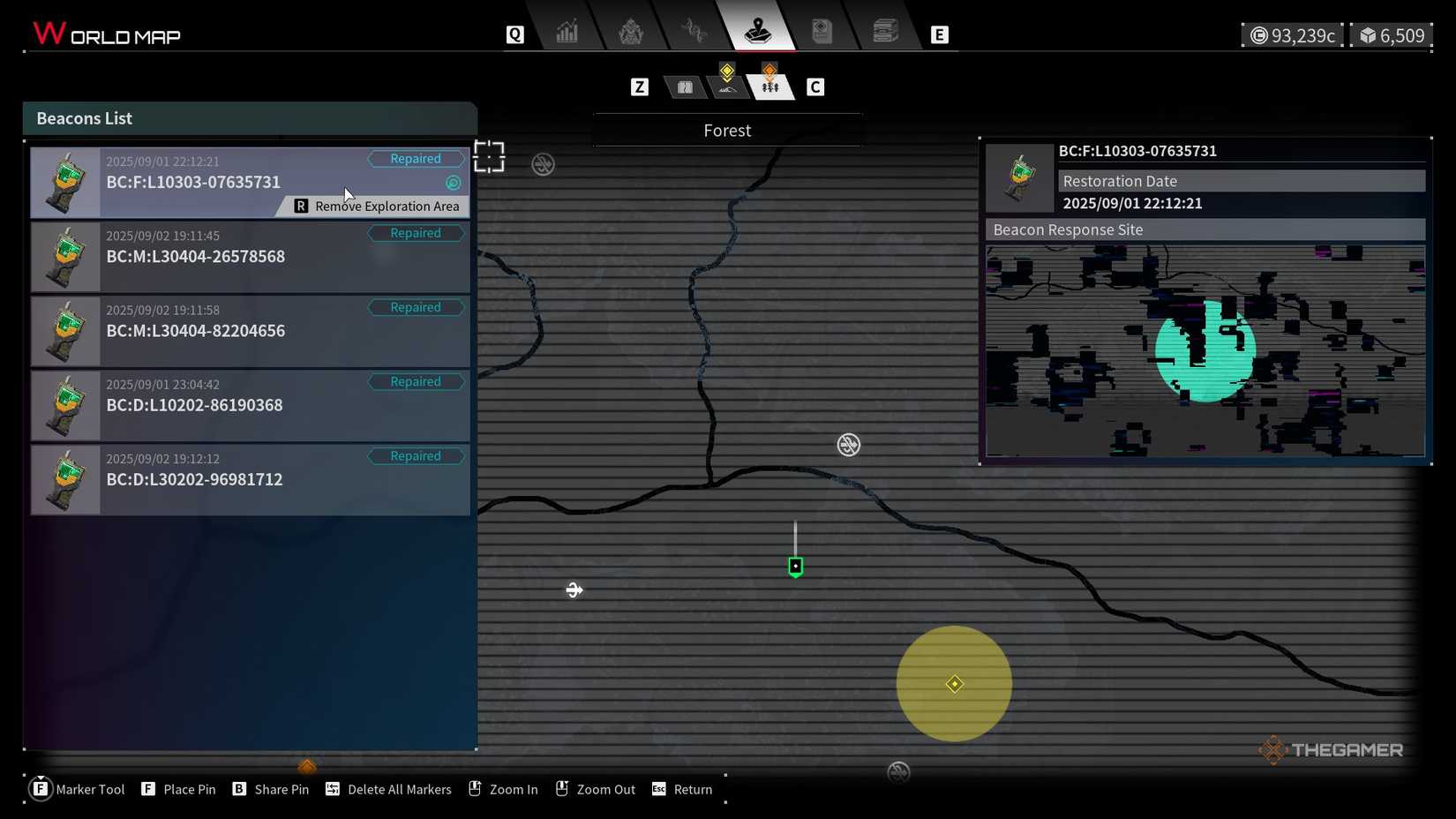Click the crossed circle marker mid-map
Image resolution: width=1456 pixels, height=819 pixels.
pyautogui.click(x=848, y=445)
